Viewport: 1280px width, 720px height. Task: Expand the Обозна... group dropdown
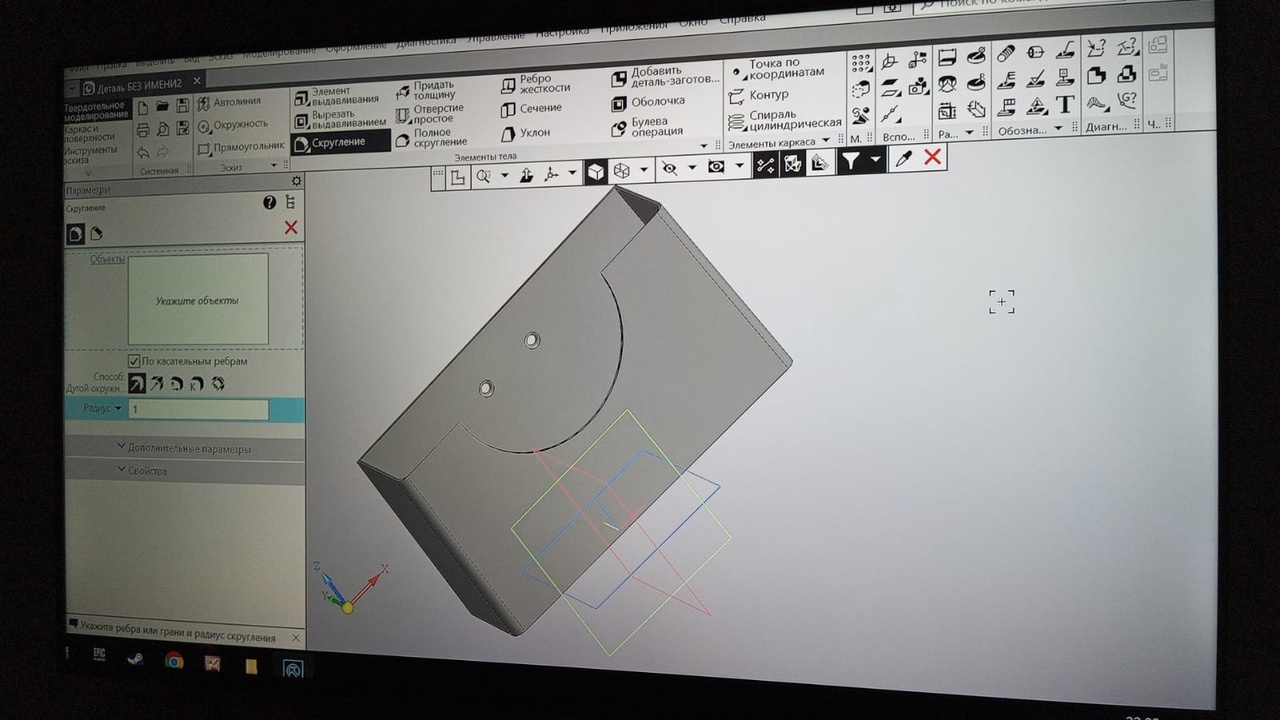point(1059,129)
